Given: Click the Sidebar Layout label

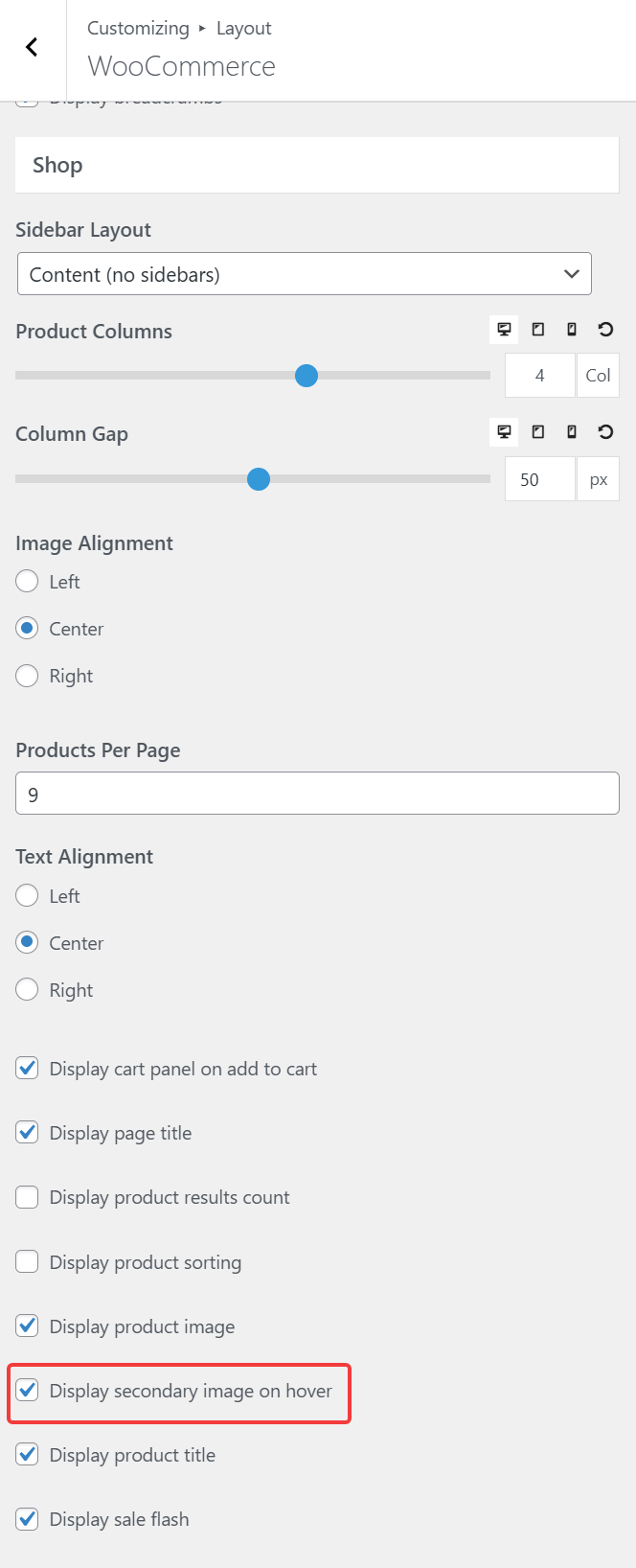Looking at the screenshot, I should coord(83,230).
